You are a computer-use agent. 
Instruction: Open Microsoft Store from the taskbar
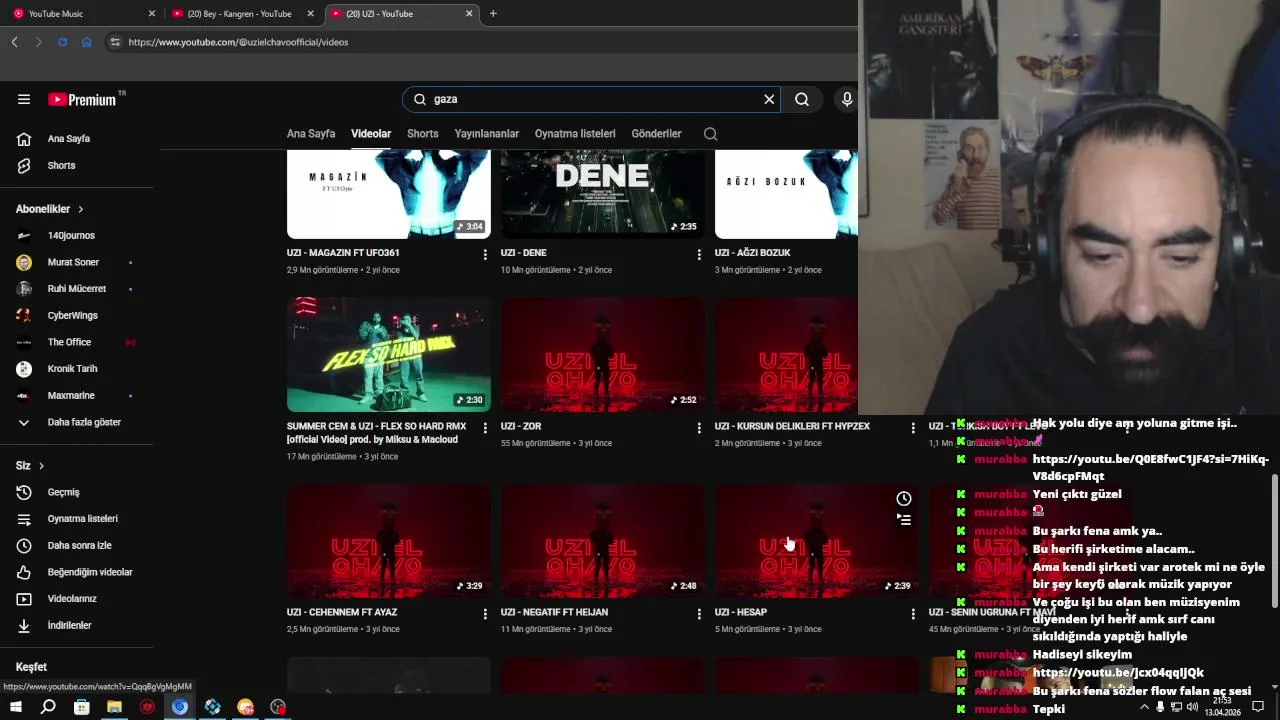click(x=81, y=707)
